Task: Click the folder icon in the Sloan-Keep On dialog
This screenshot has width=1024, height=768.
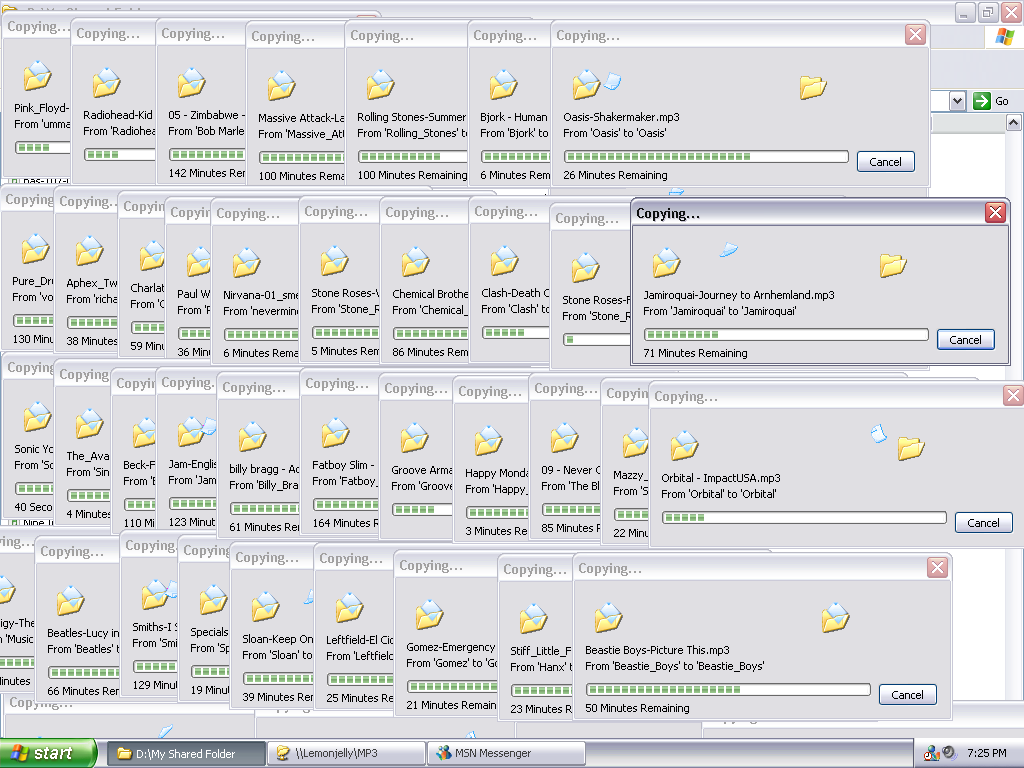Action: (266, 607)
